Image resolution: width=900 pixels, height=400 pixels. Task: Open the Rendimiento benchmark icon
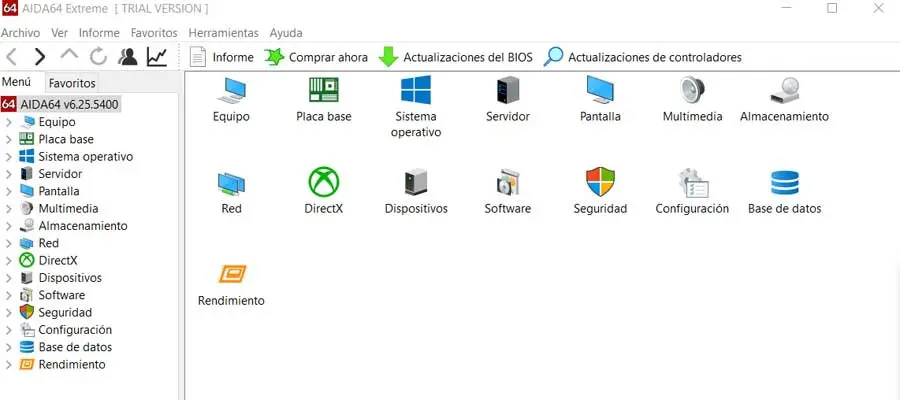point(231,274)
